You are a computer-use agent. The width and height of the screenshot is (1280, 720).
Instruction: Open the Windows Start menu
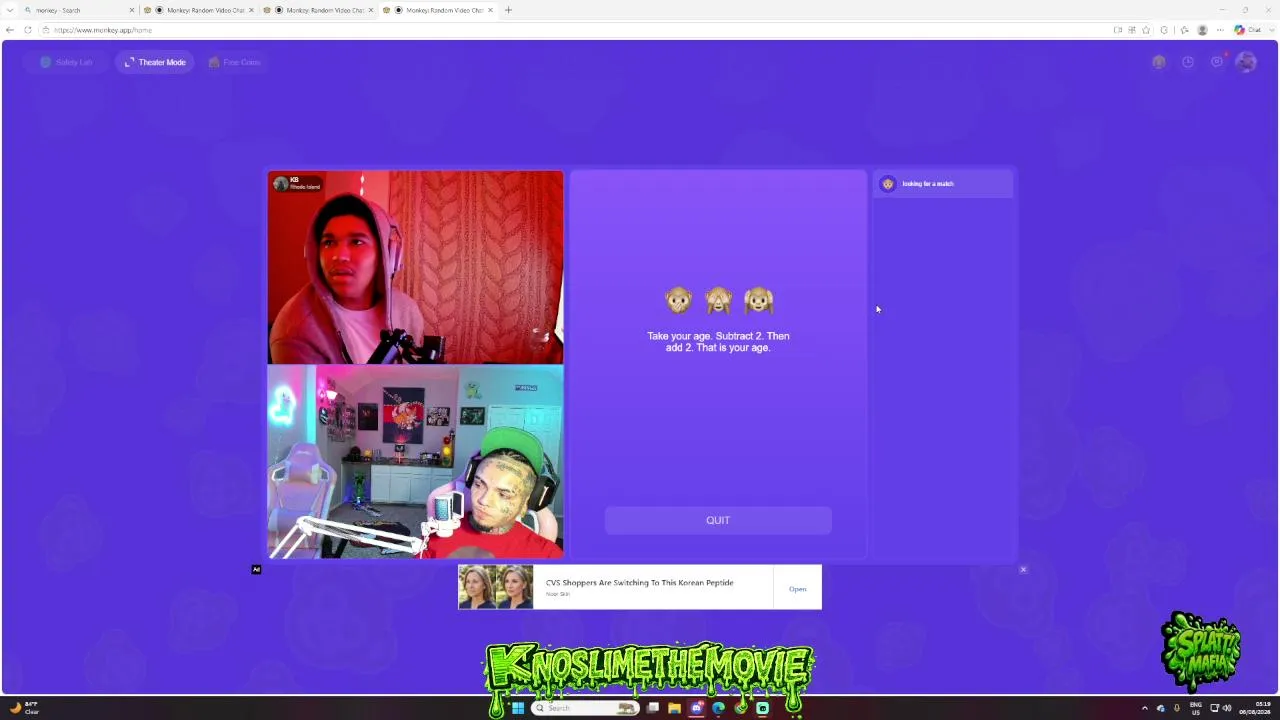click(x=518, y=708)
